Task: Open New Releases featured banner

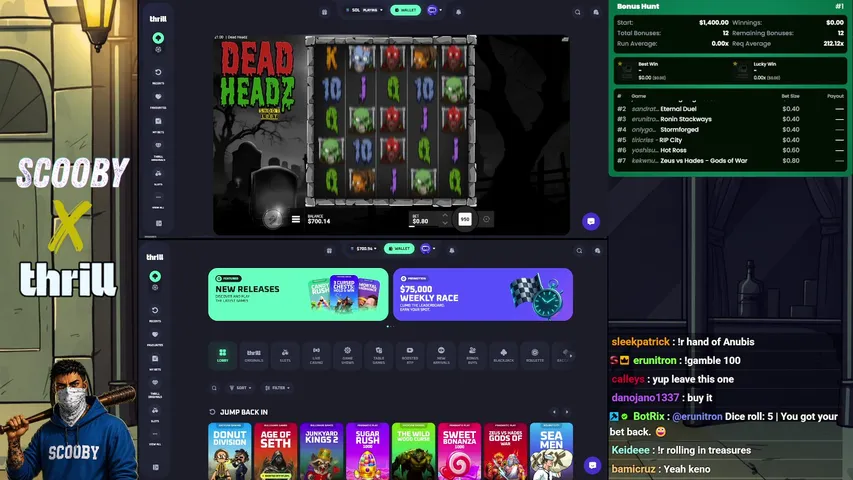Action: 298,294
